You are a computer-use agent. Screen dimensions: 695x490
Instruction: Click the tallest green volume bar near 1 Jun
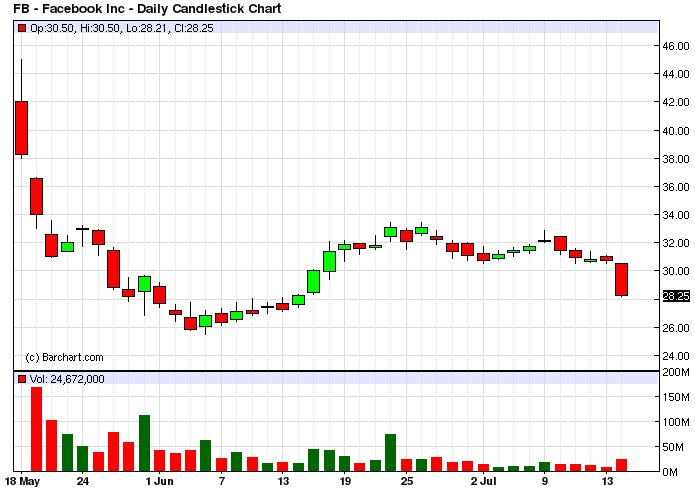(144, 443)
